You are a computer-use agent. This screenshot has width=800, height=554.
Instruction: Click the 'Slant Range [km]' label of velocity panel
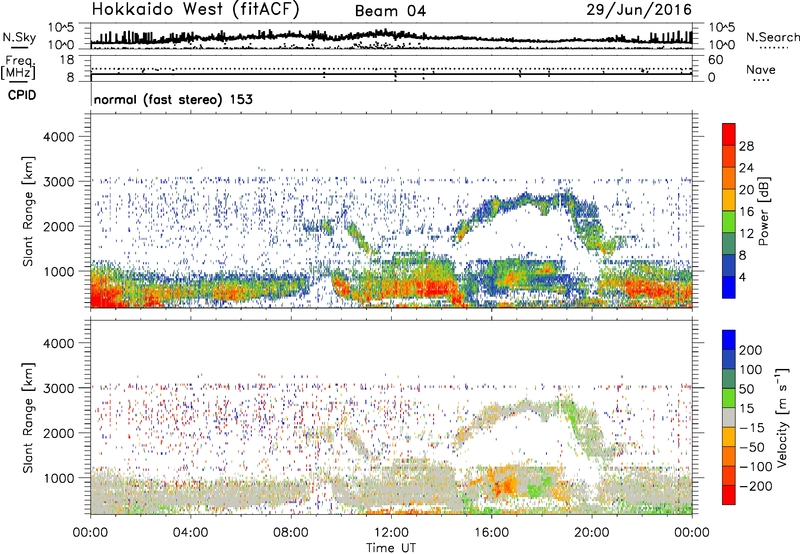tap(28, 418)
